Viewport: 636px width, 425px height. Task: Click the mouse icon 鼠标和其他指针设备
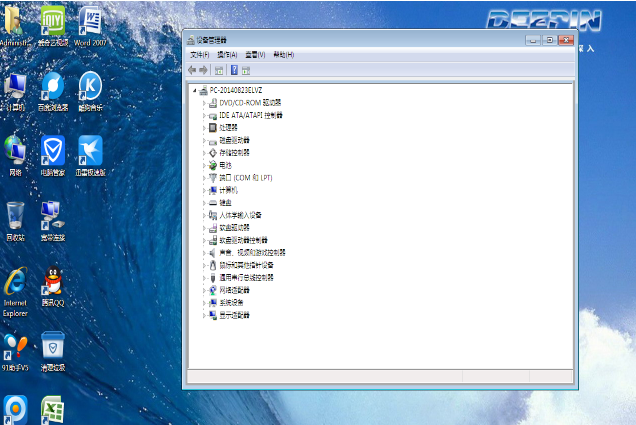point(213,265)
